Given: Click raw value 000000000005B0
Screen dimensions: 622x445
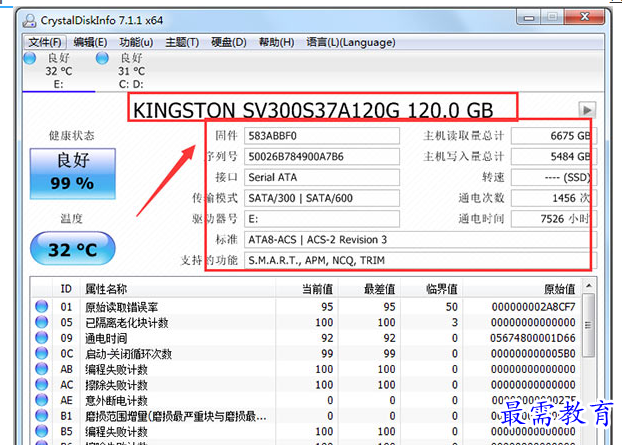Looking at the screenshot, I should (533, 354).
